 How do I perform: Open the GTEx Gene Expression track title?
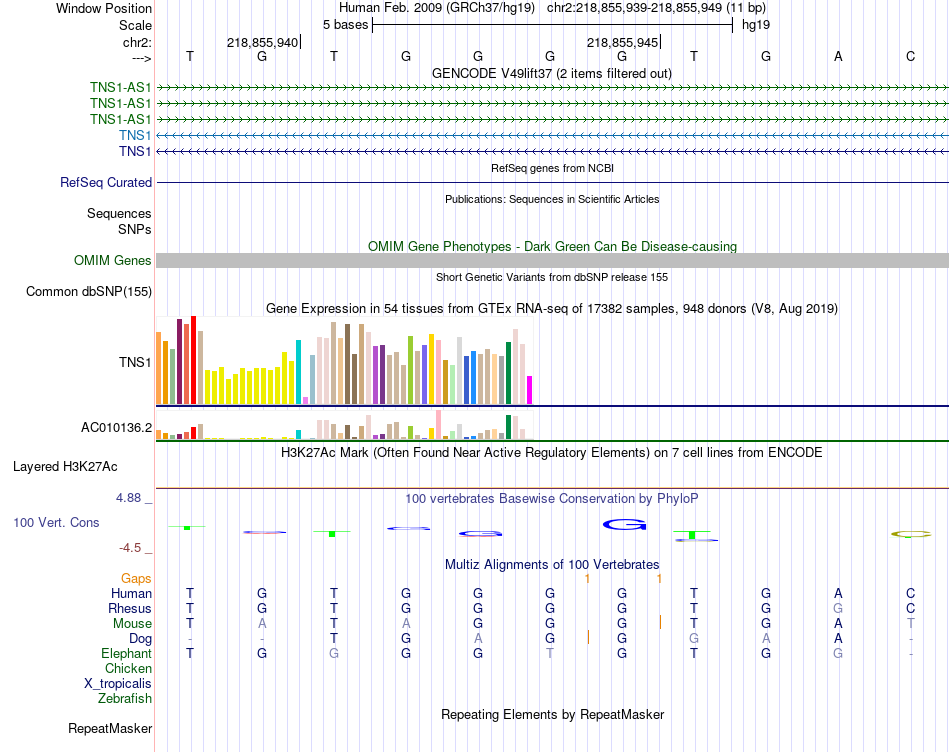pyautogui.click(x=552, y=308)
